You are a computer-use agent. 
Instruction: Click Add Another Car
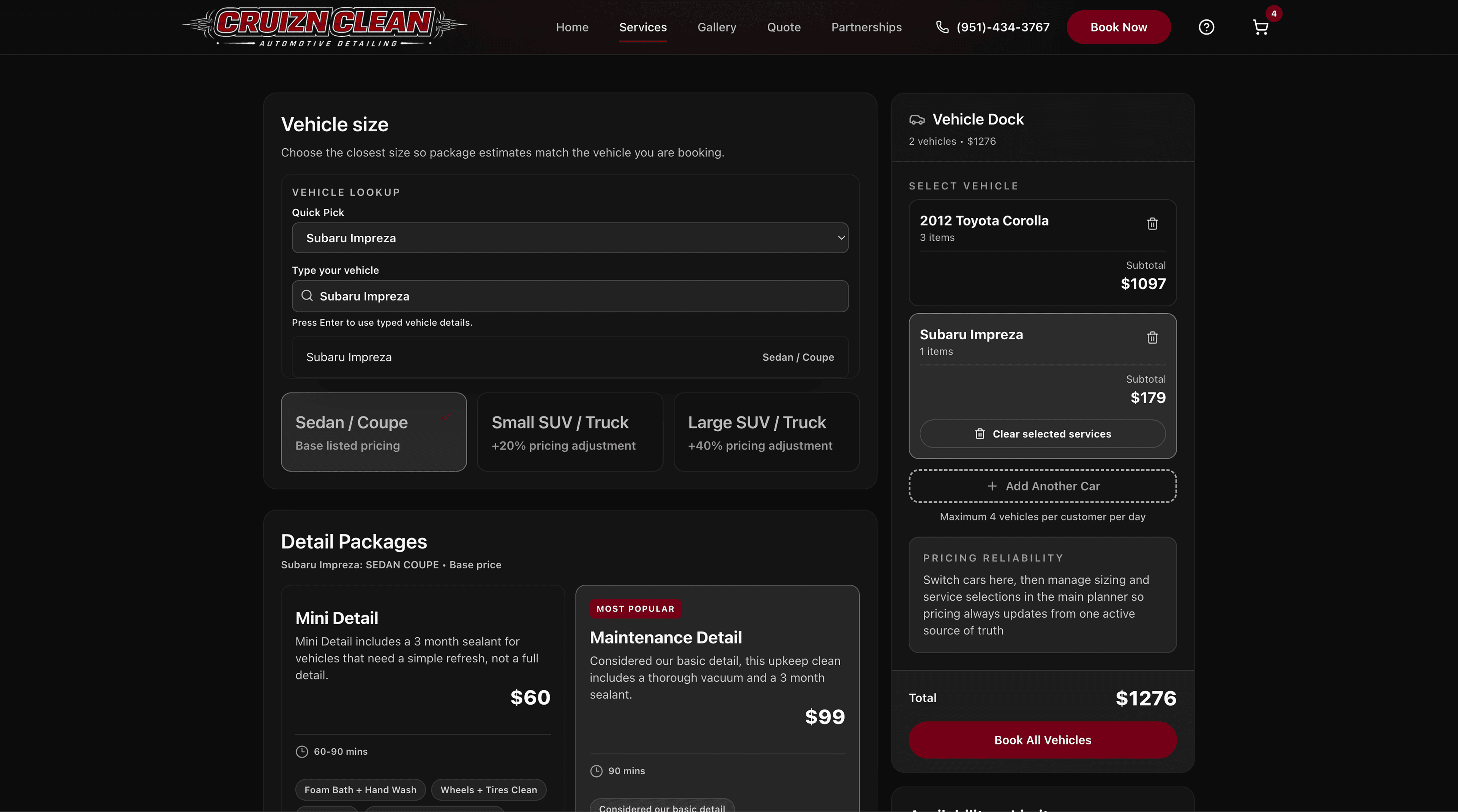point(1043,486)
